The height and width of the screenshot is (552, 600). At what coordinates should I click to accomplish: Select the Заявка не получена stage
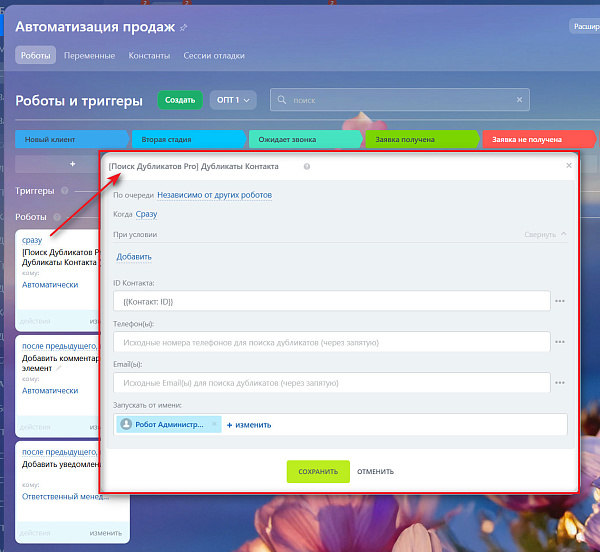(539, 139)
